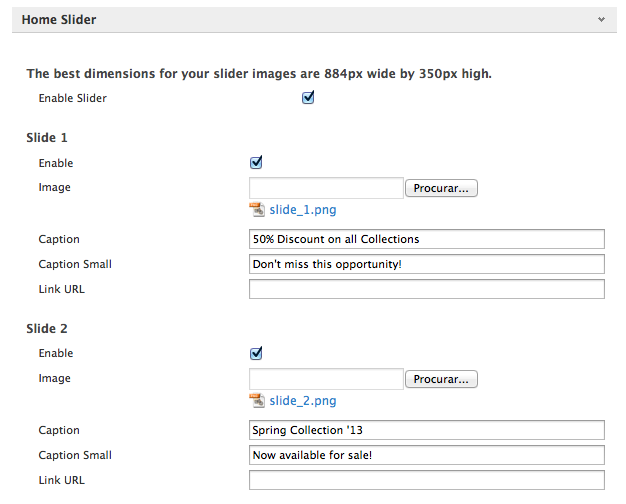Click the 'Don't miss this opportunity!' field
The height and width of the screenshot is (504, 626).
coord(426,264)
